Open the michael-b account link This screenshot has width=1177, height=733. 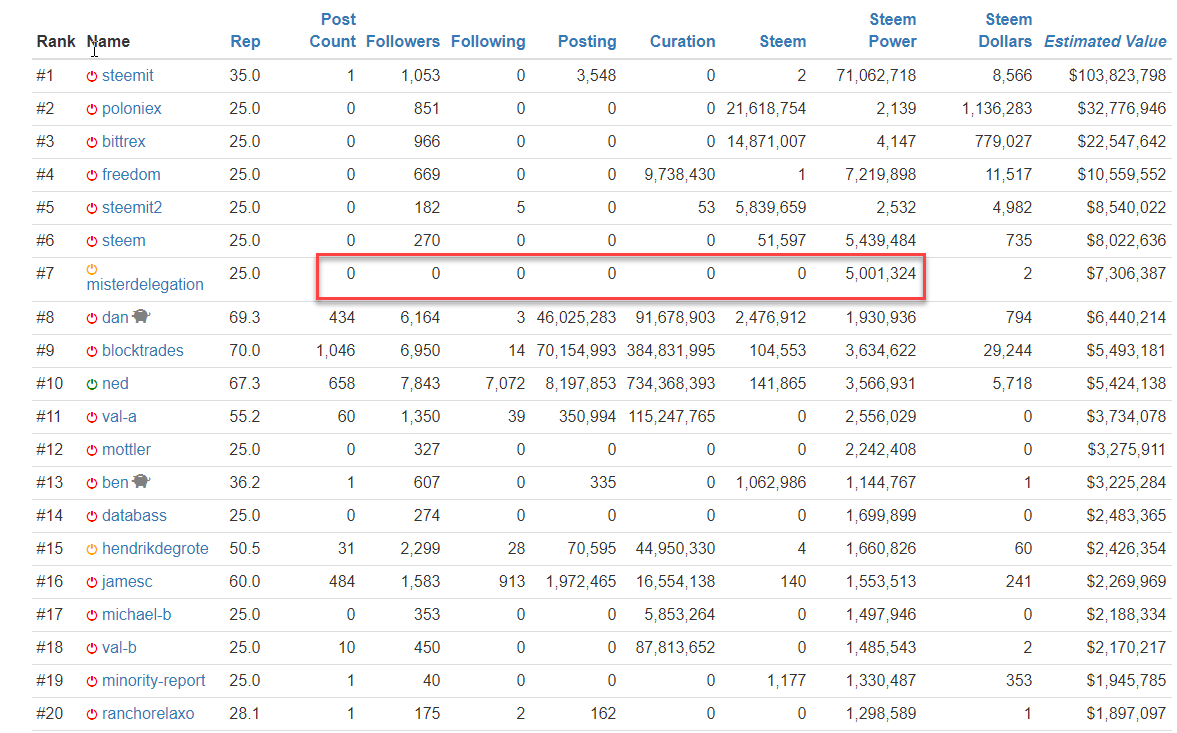pos(137,615)
